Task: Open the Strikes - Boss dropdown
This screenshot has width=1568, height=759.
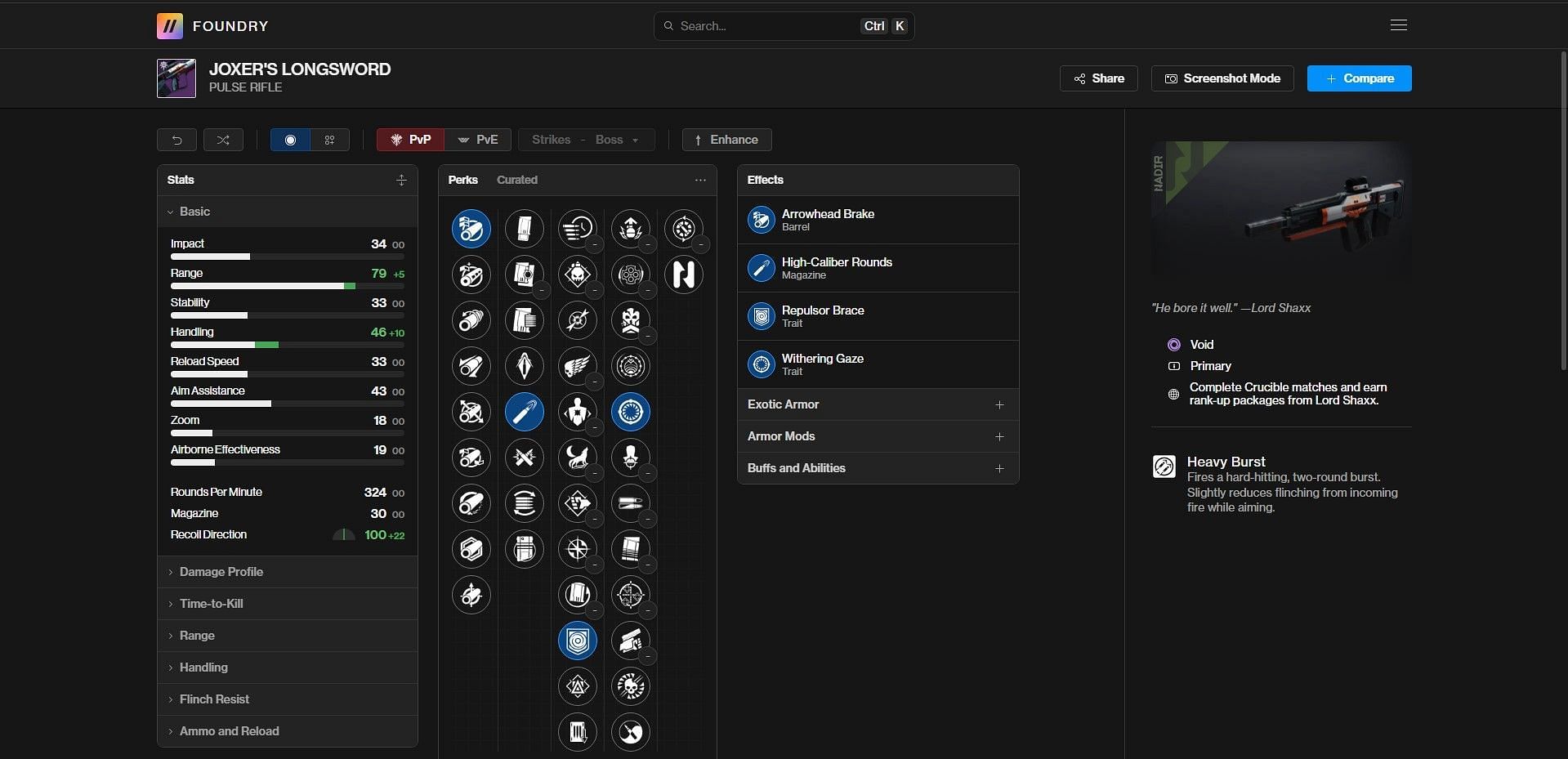Action: (587, 140)
